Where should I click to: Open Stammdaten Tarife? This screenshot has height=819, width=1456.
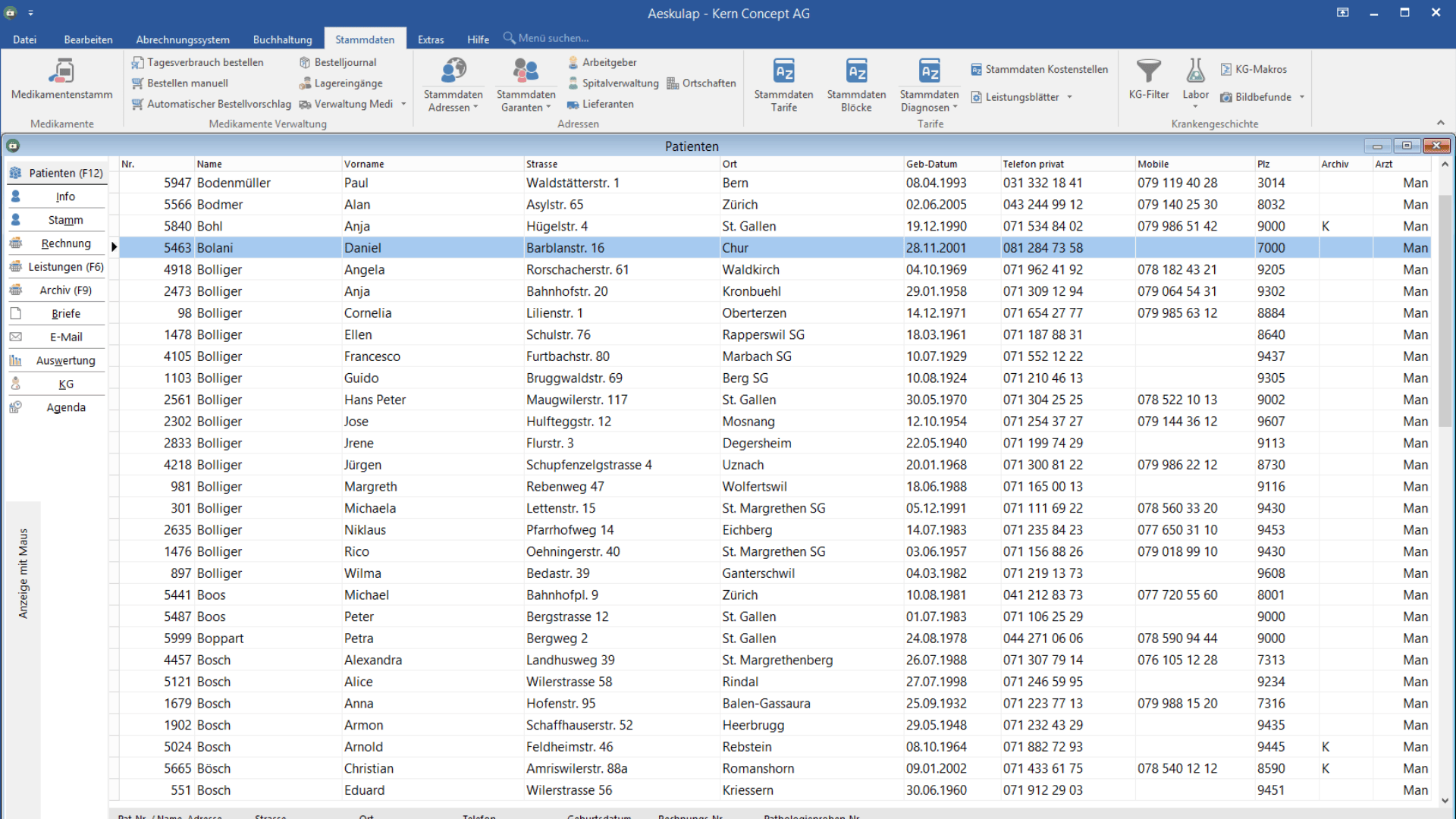tap(783, 72)
